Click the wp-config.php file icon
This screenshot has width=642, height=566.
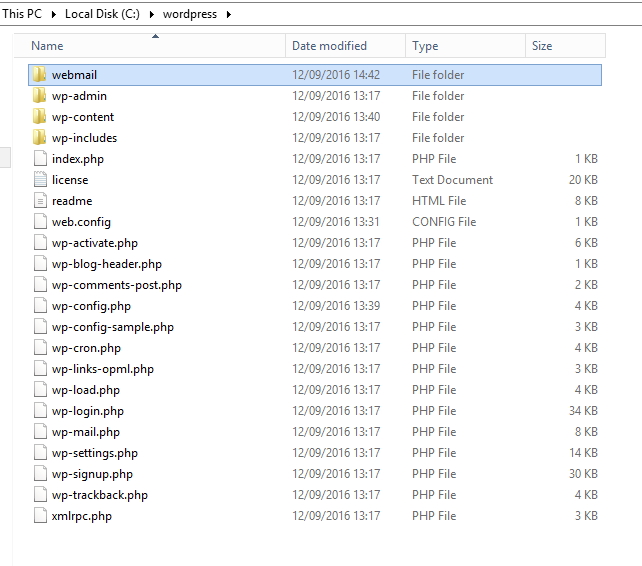(40, 306)
